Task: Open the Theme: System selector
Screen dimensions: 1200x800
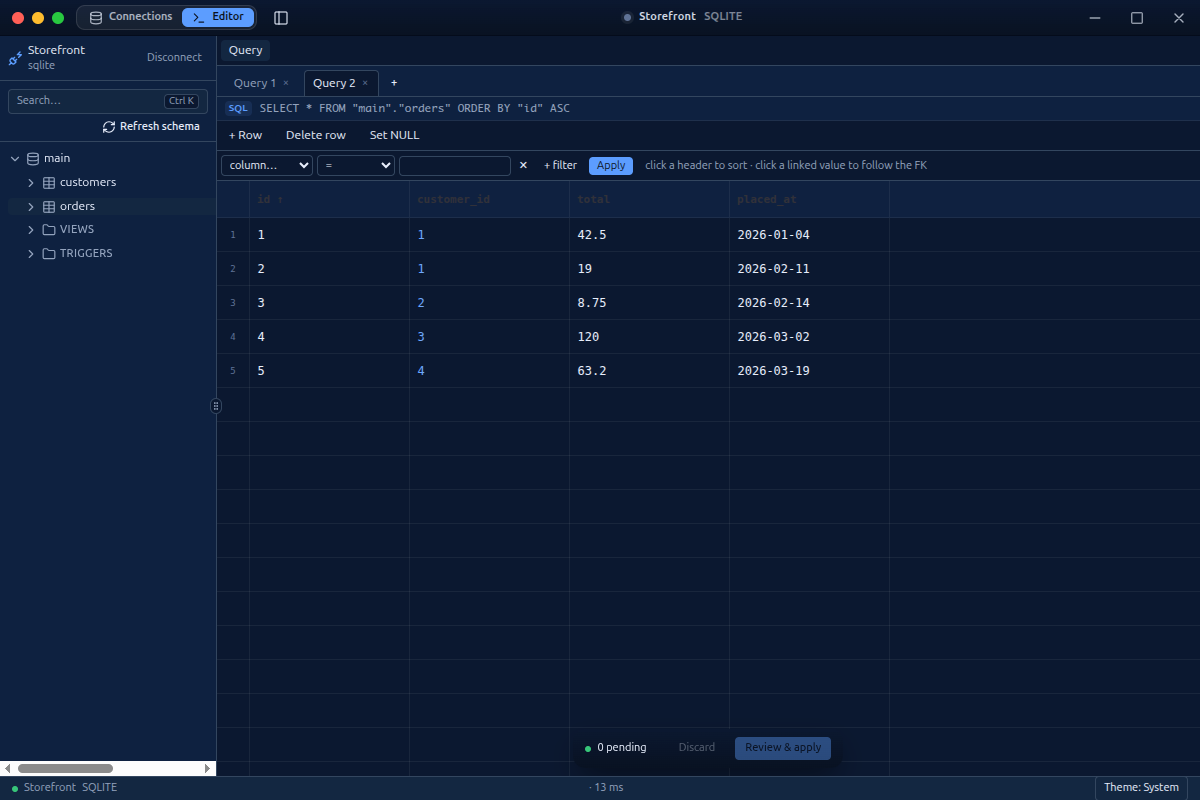Action: [x=1141, y=788]
